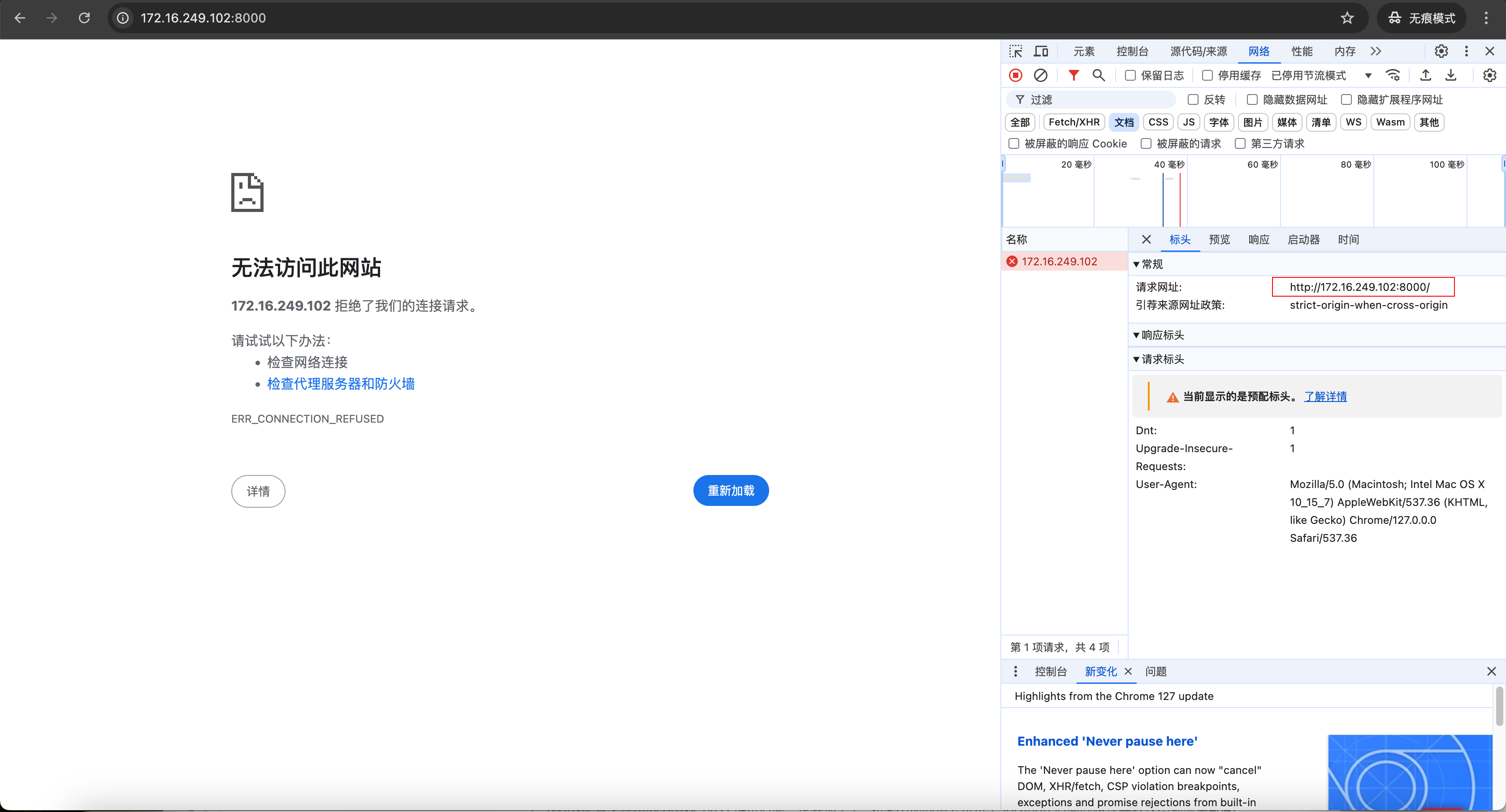Open network conditions wifi icon
Screen dimensions: 1506x812
click(x=1393, y=75)
